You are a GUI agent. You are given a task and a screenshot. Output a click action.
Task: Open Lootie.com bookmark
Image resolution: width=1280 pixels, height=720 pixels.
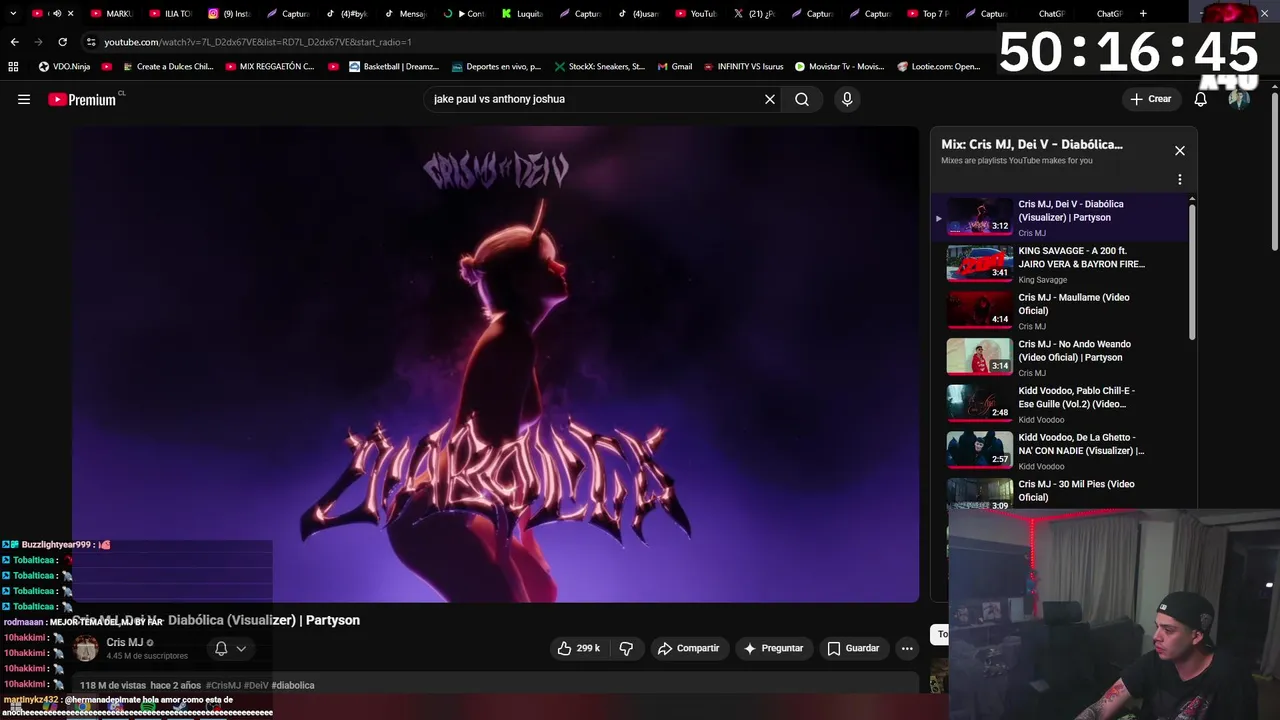939,67
